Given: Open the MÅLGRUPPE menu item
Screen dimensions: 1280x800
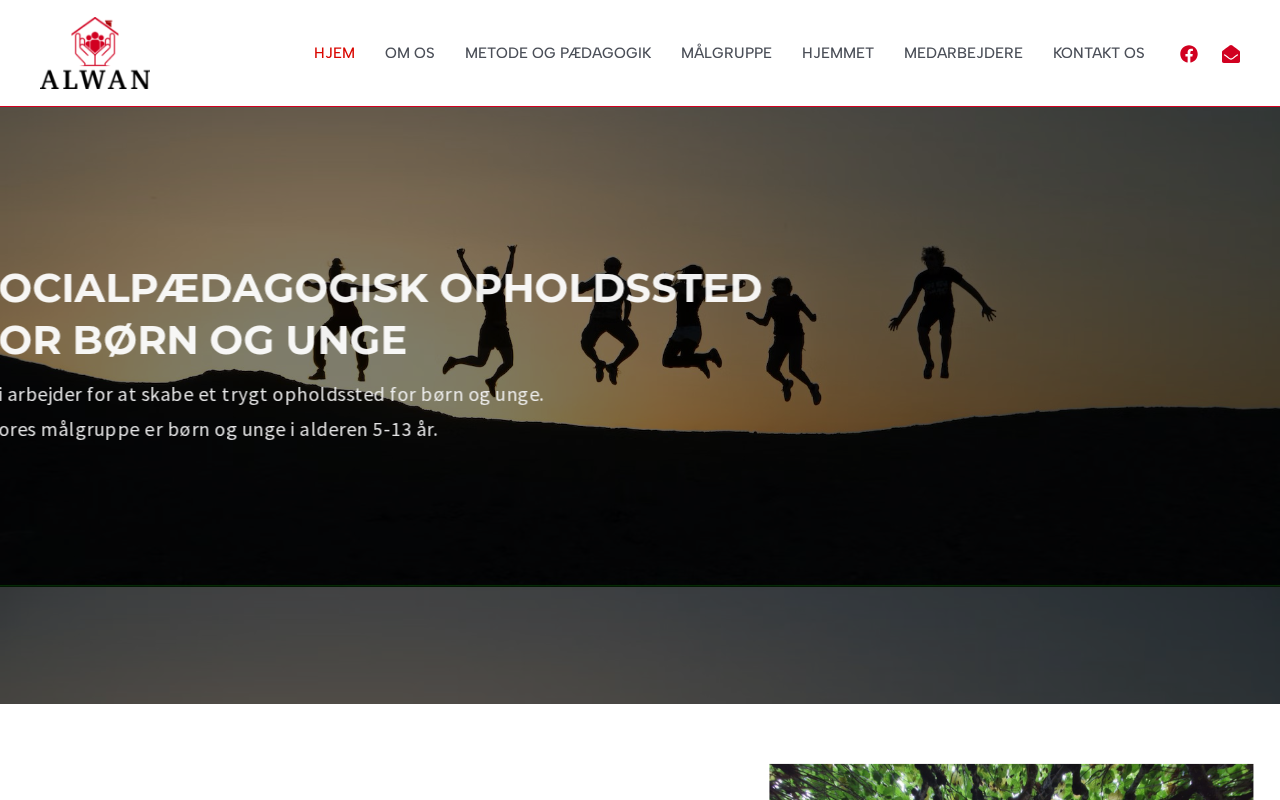Looking at the screenshot, I should tap(726, 53).
